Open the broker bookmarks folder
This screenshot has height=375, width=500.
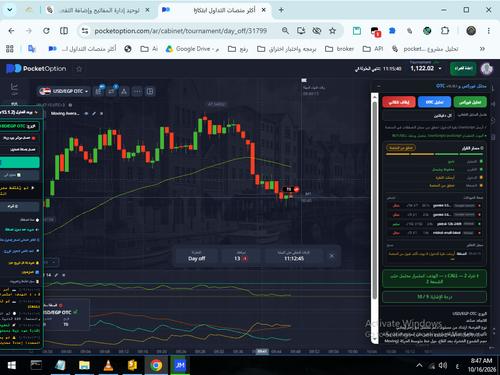[x=339, y=49]
